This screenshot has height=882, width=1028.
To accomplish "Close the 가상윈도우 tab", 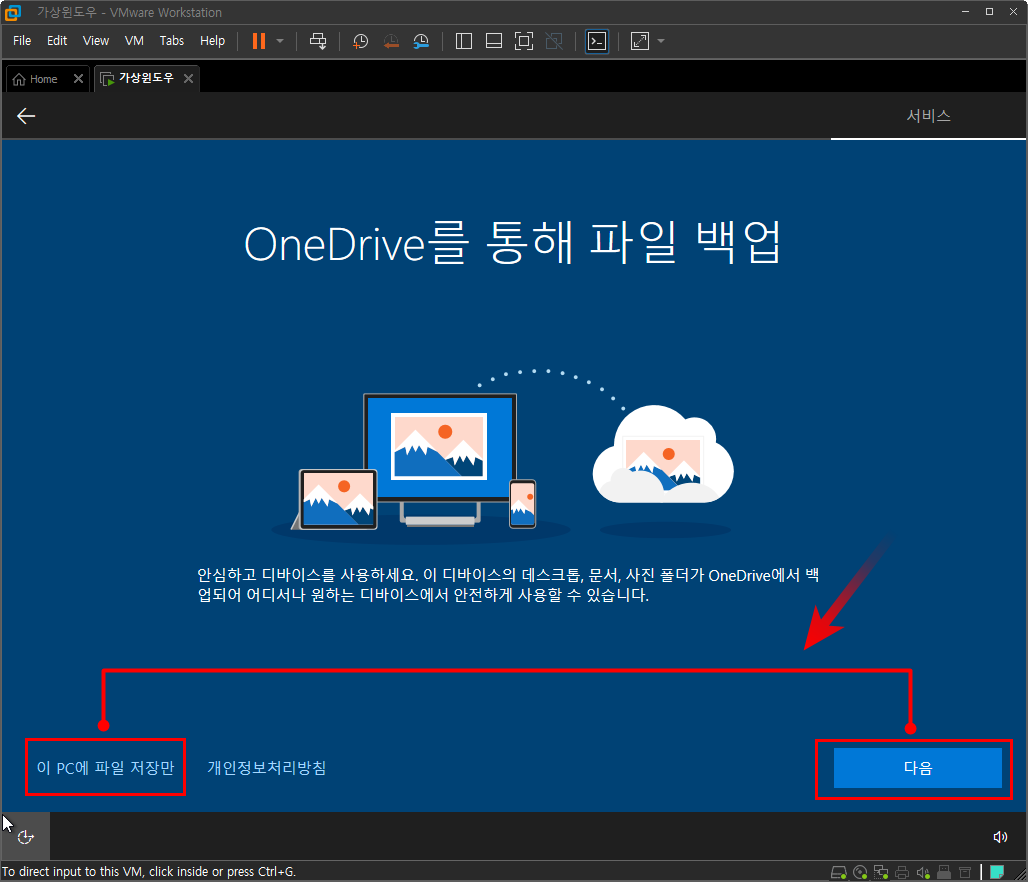I will coord(188,79).
